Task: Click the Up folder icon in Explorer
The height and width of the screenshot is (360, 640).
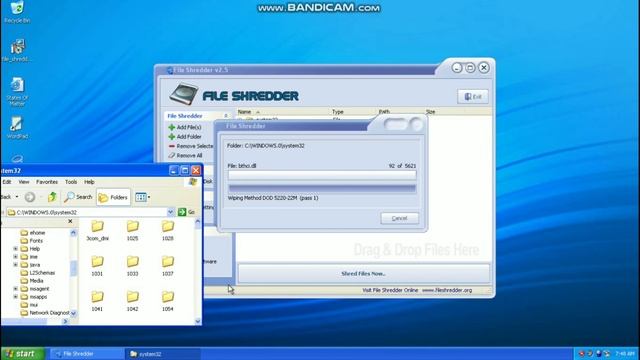Action: click(x=52, y=197)
